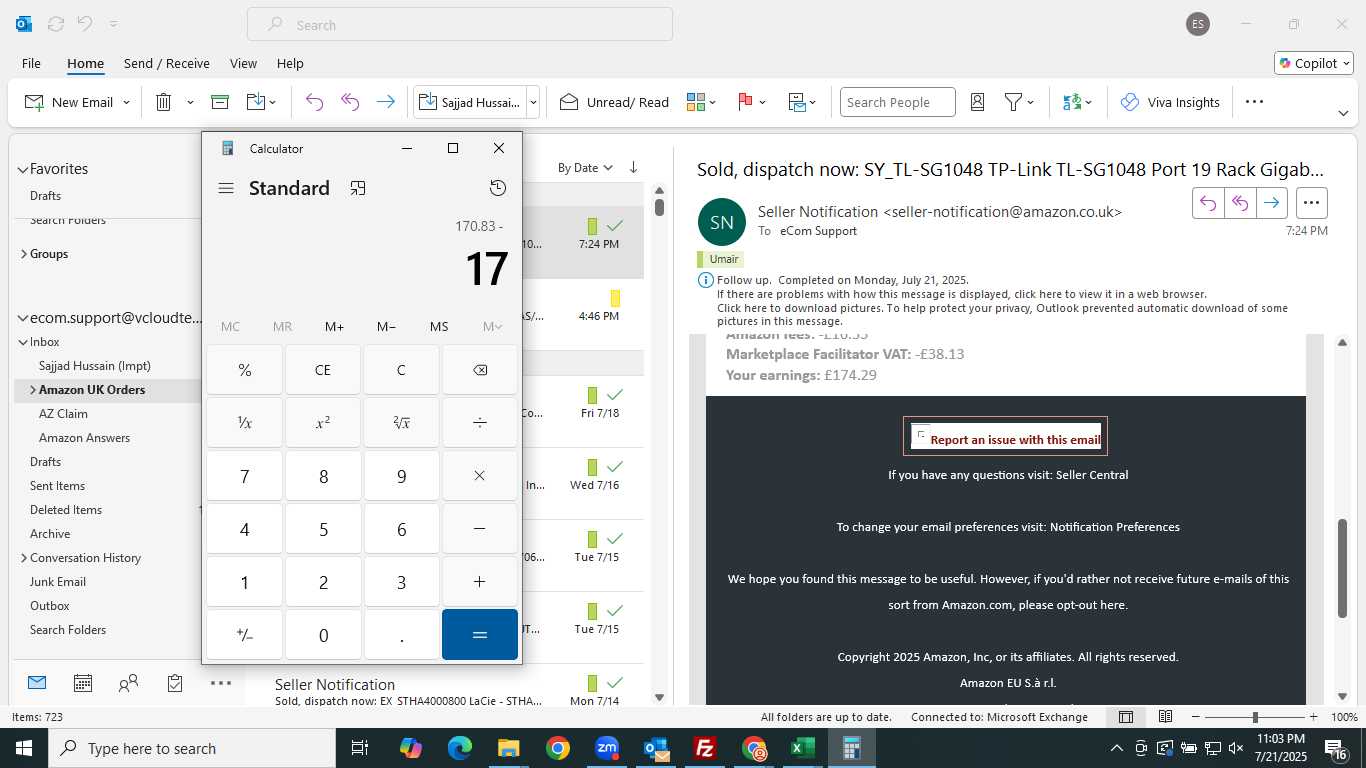Click the Archive icon in ribbon
Screen dimensions: 1366x768
pos(220,102)
